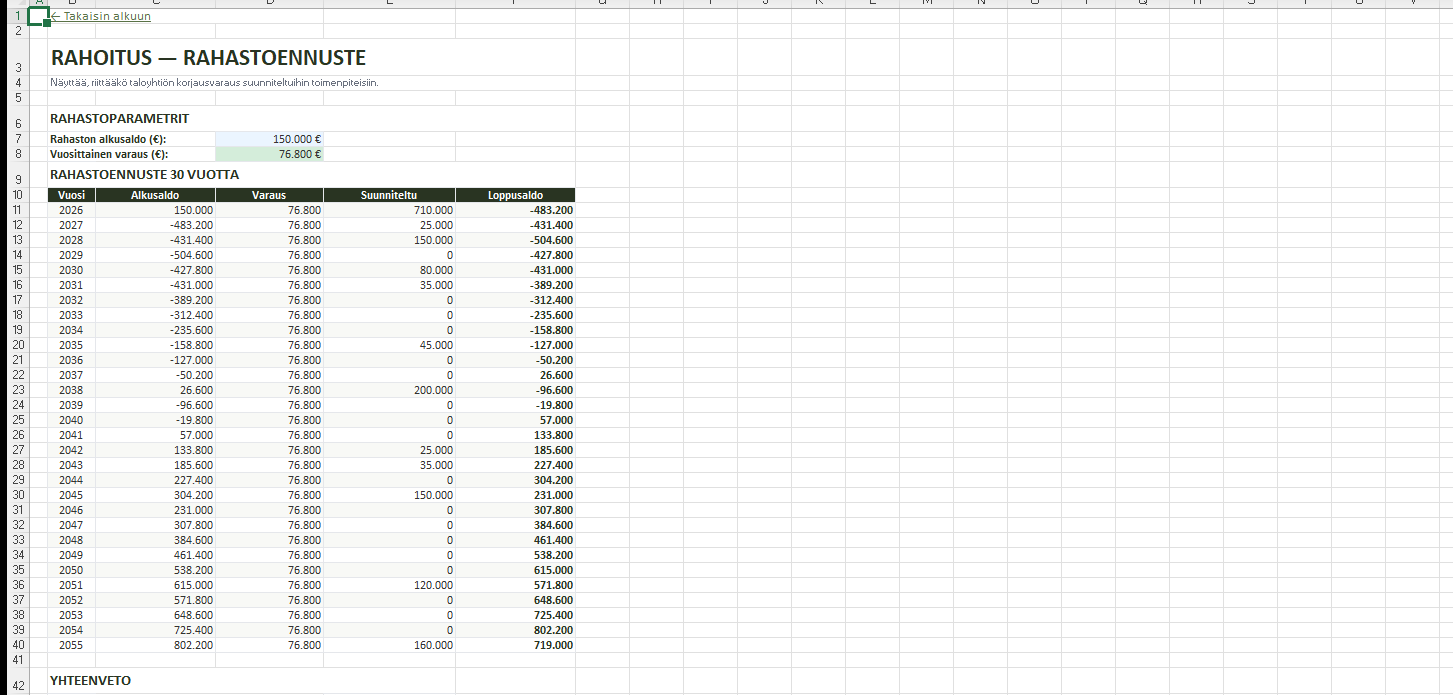
Task: Click the 'YHTEENVETO' section heading
Action: tap(90, 680)
